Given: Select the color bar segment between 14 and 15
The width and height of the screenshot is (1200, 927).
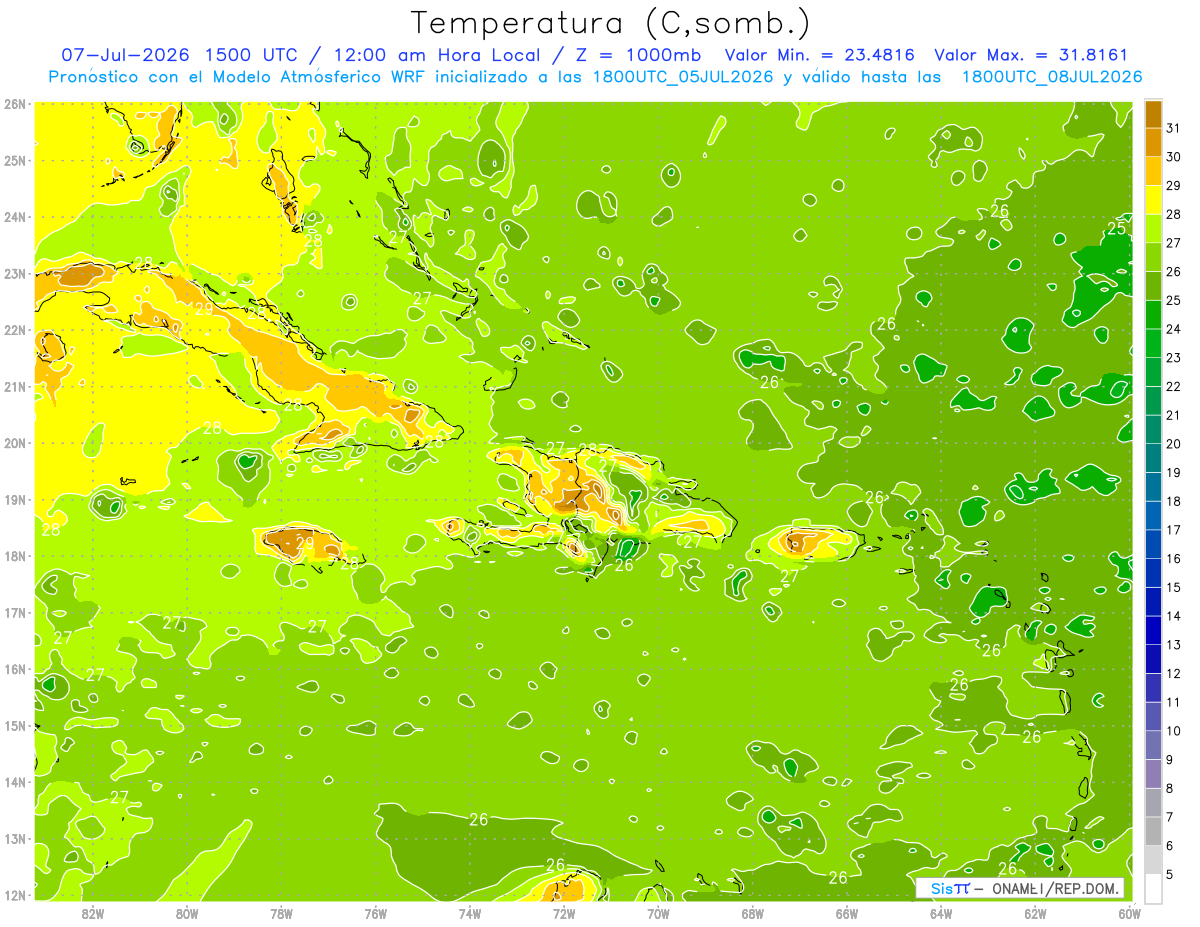Looking at the screenshot, I should click(x=1153, y=601).
